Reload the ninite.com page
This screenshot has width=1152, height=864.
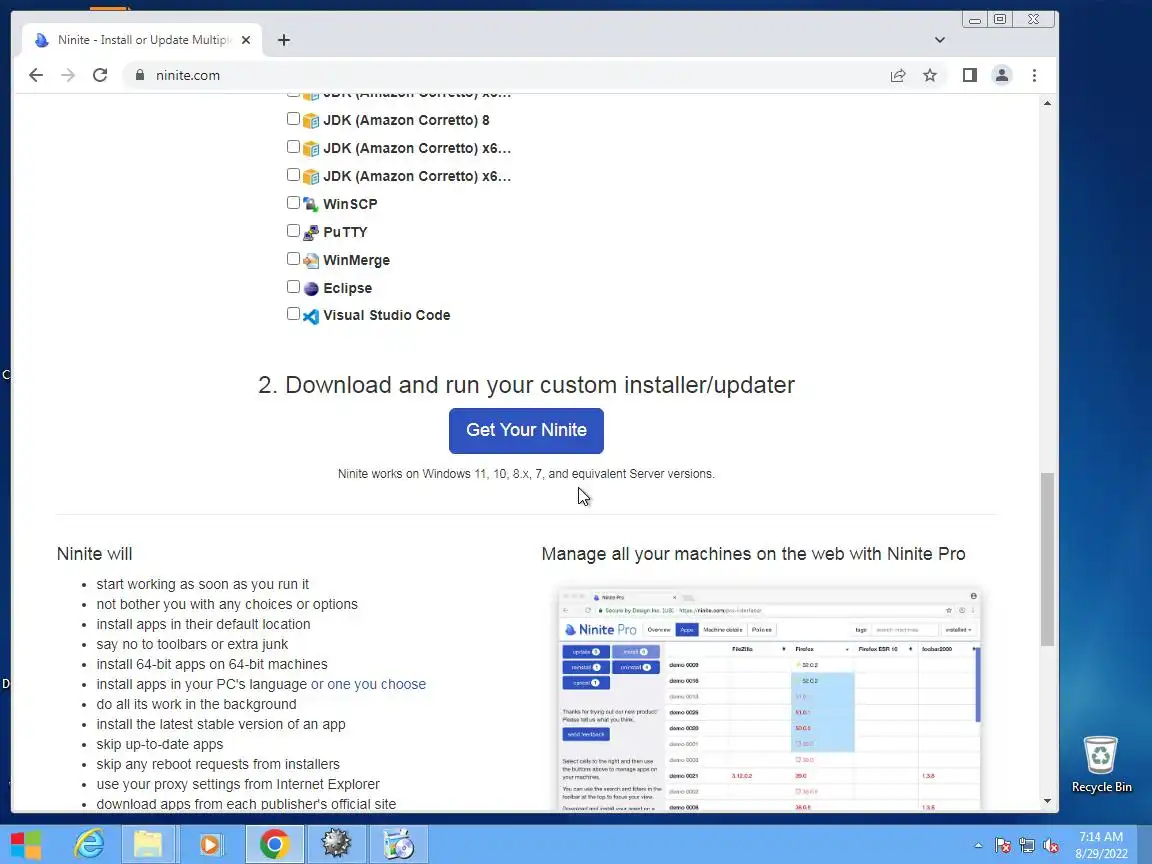(x=100, y=75)
